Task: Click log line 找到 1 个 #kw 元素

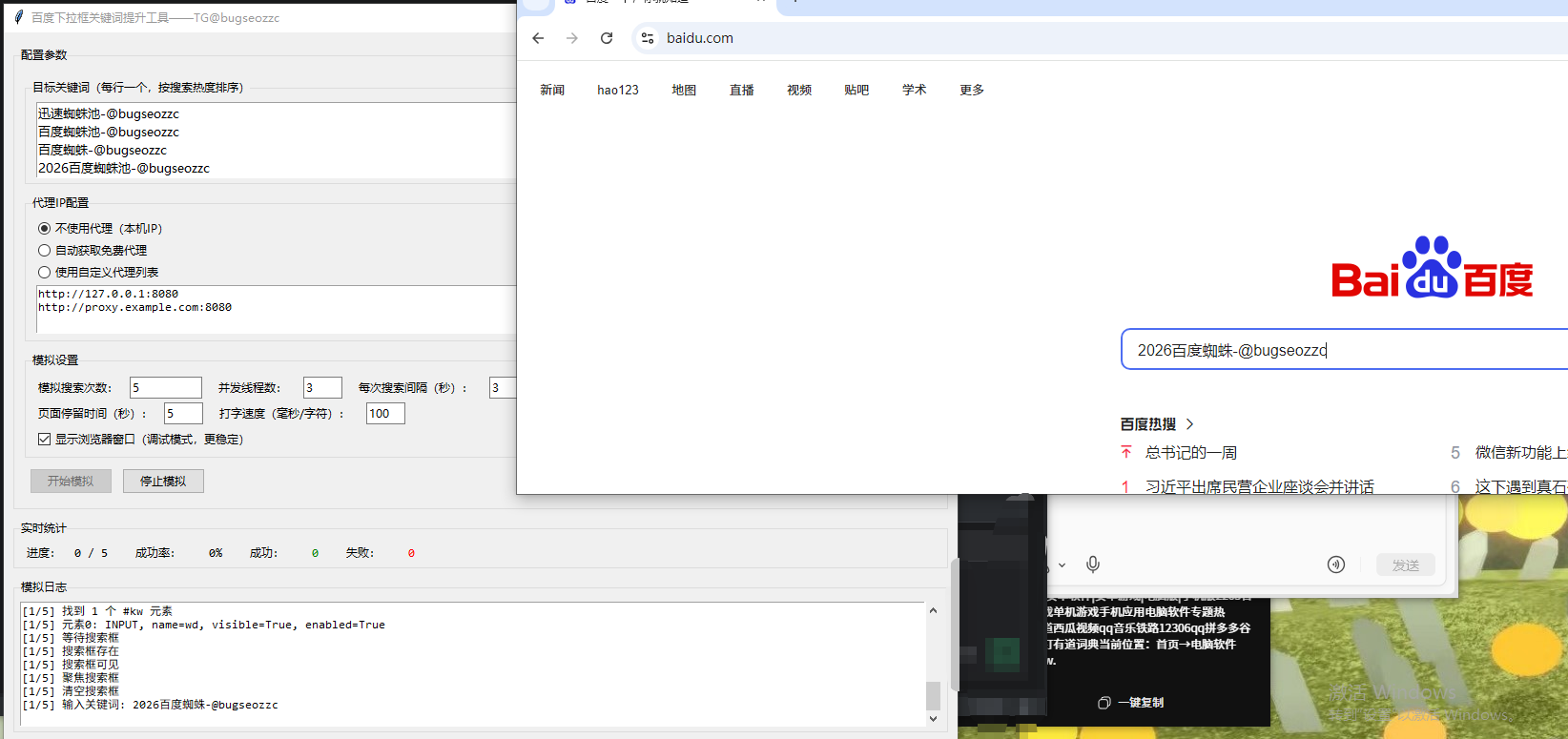Action: [97, 611]
